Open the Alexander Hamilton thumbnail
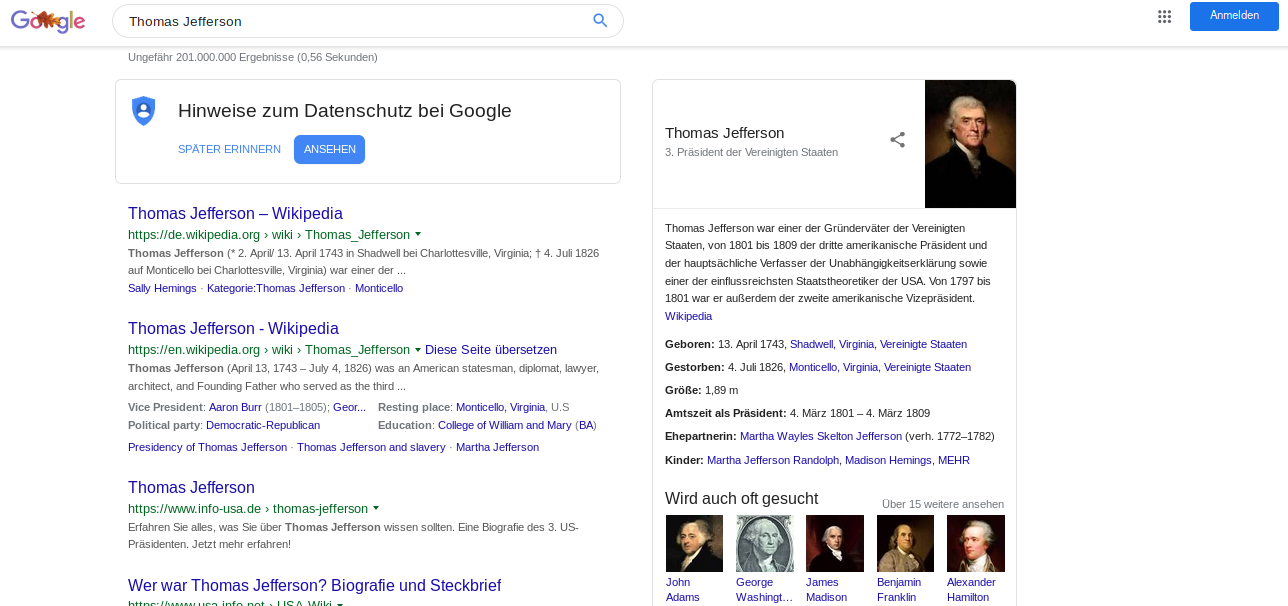Screen dimensions: 1288x606 [x=976, y=543]
